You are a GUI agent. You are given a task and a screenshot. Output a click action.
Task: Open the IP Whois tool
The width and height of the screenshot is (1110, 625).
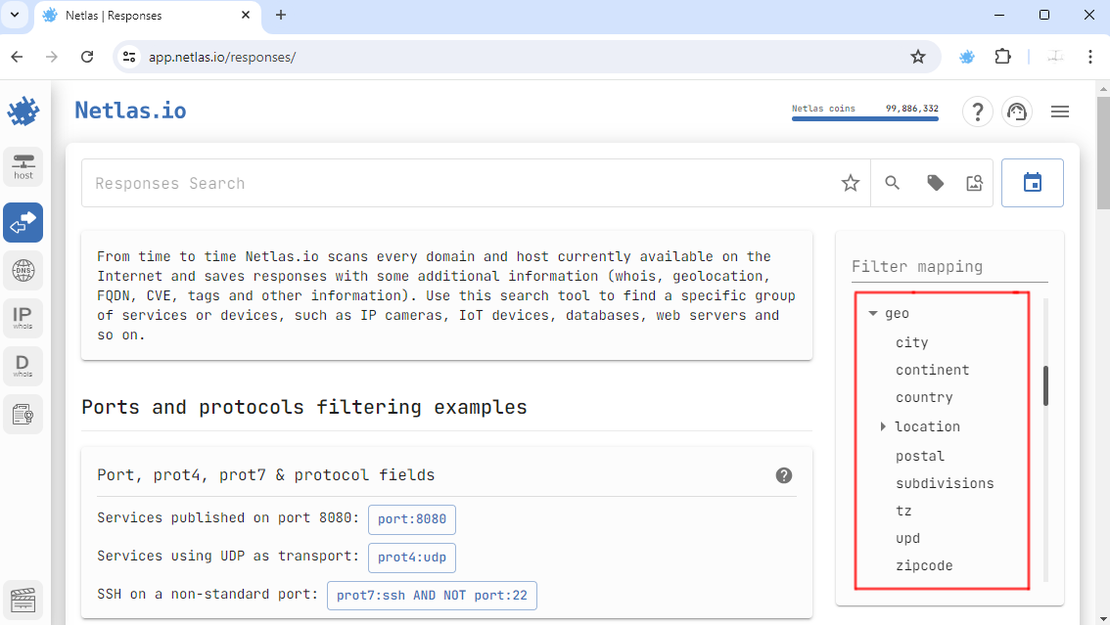22,318
